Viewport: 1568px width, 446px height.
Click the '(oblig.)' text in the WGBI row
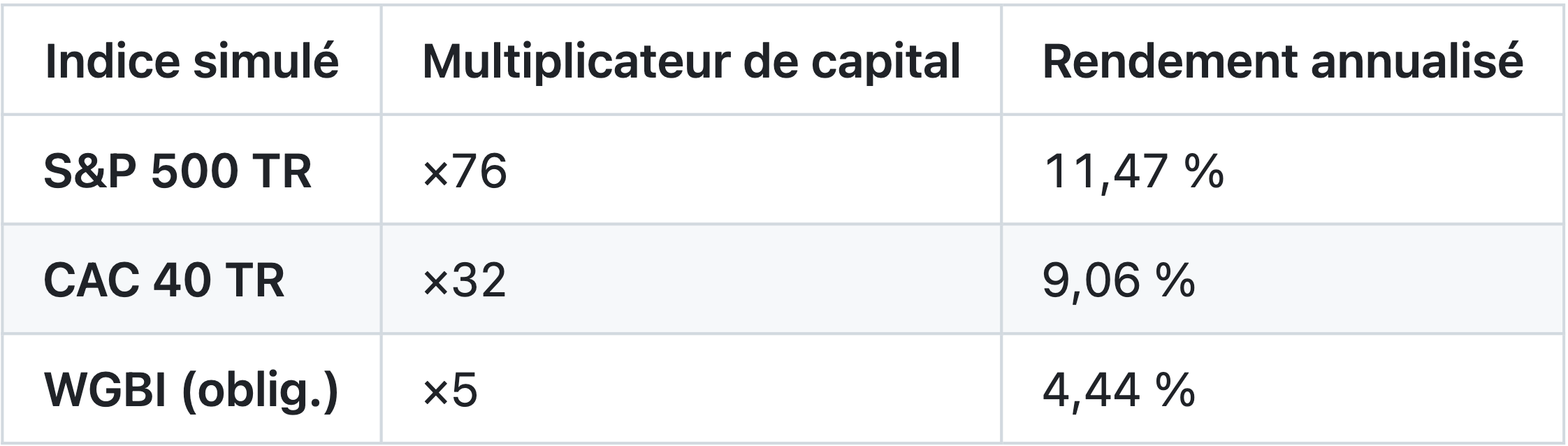click(x=260, y=391)
